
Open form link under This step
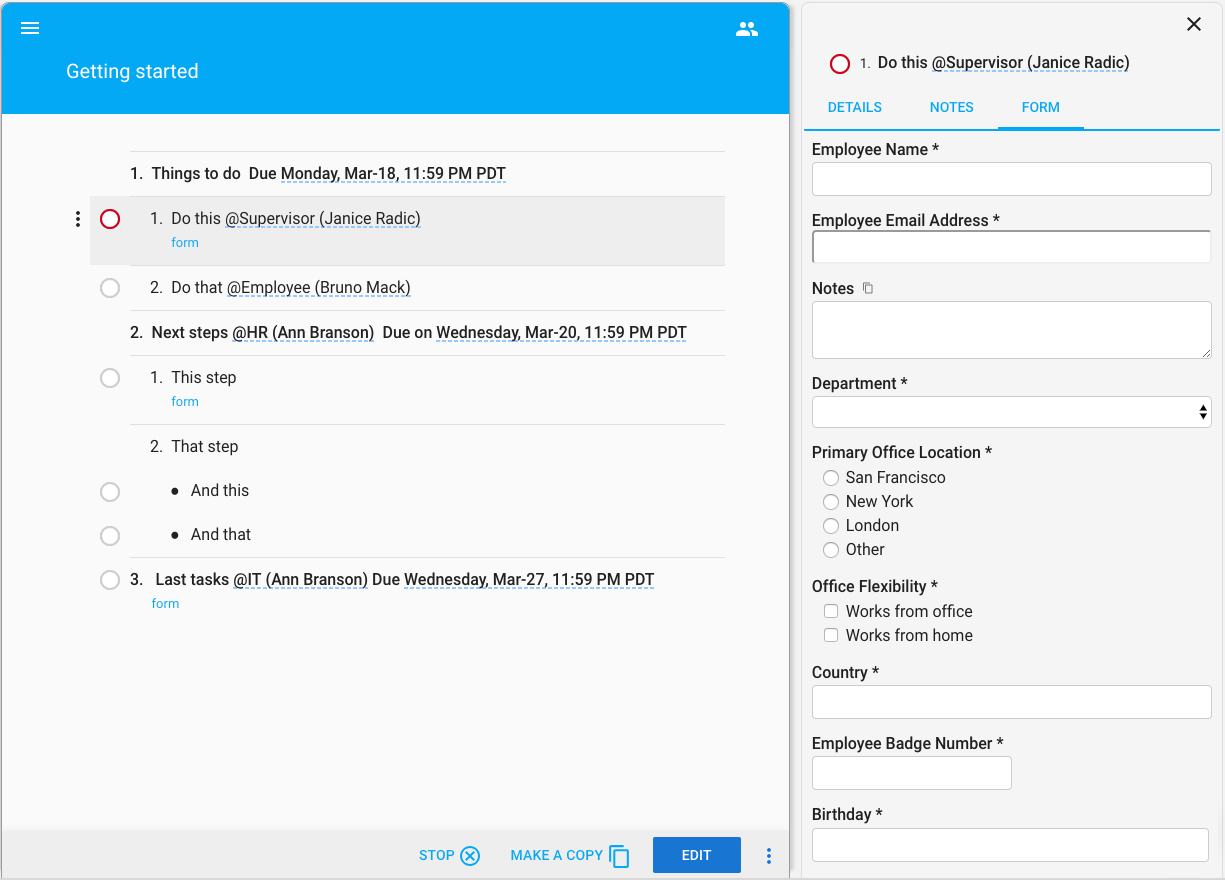click(x=185, y=402)
